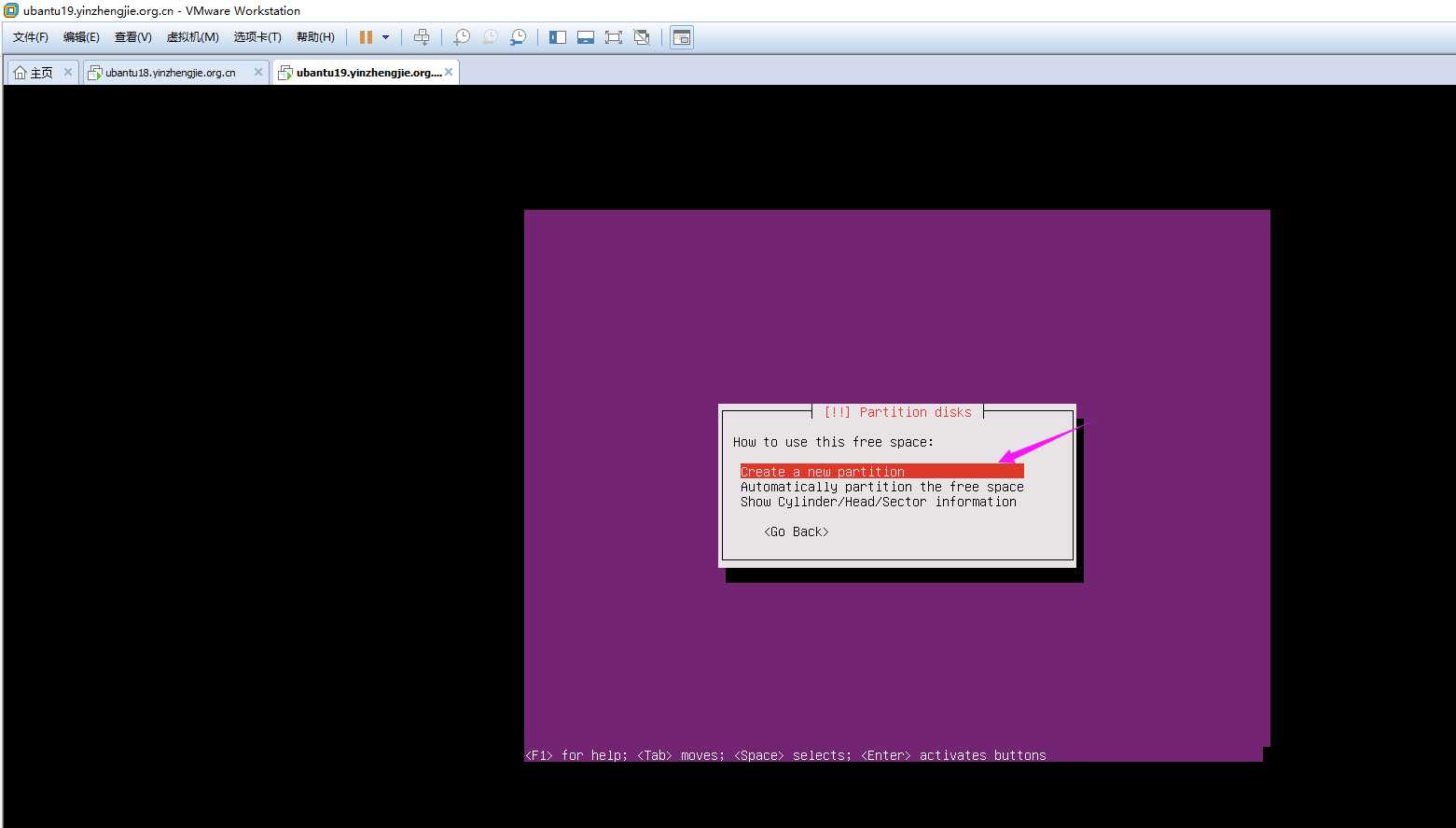Close the ubantu19.yinzhengjie.org.cn tab
The height and width of the screenshot is (828, 1456).
click(449, 72)
